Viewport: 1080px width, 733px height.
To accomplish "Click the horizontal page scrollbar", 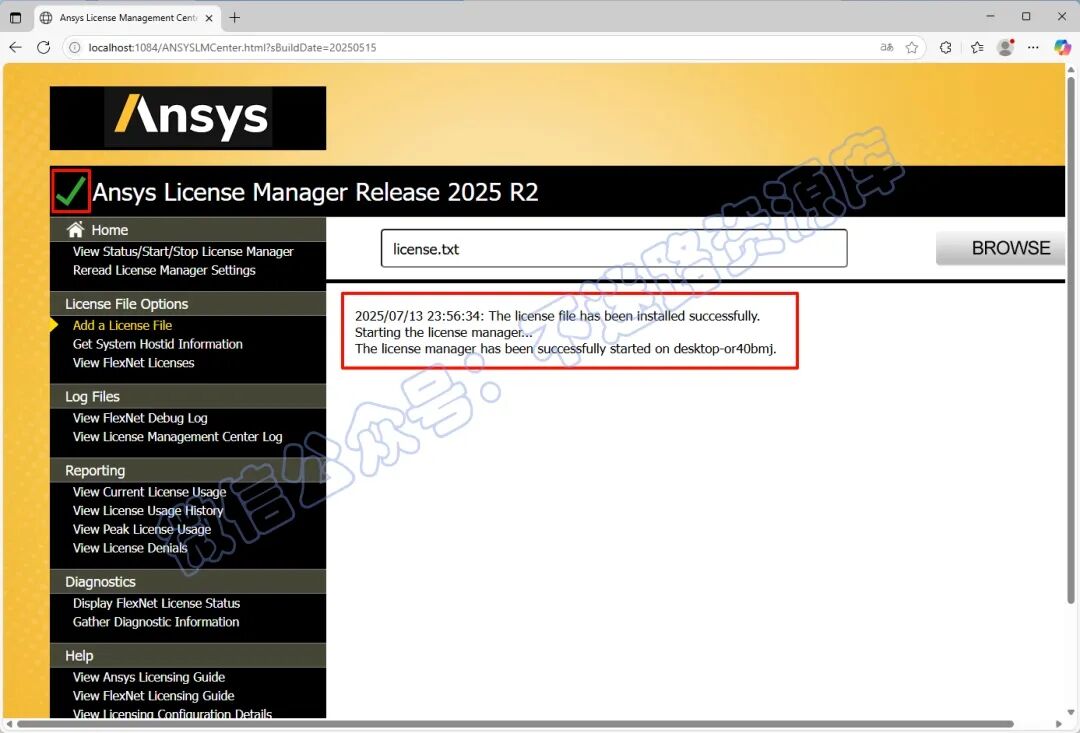I will click(515, 723).
